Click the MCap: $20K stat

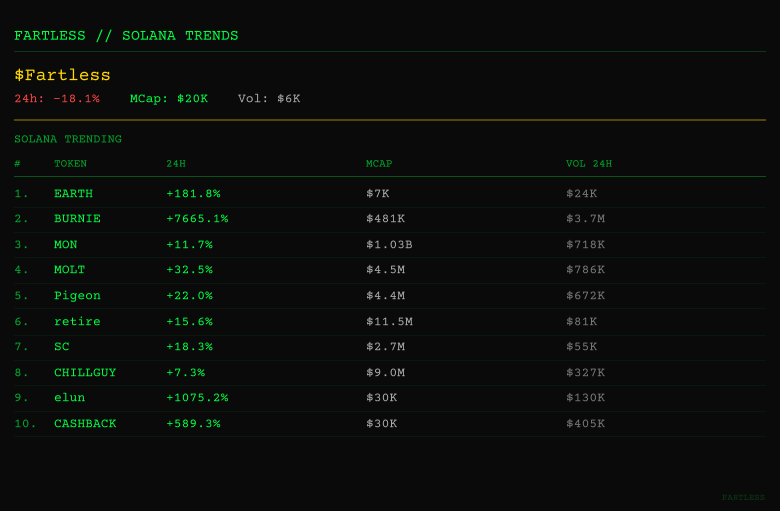click(x=169, y=99)
